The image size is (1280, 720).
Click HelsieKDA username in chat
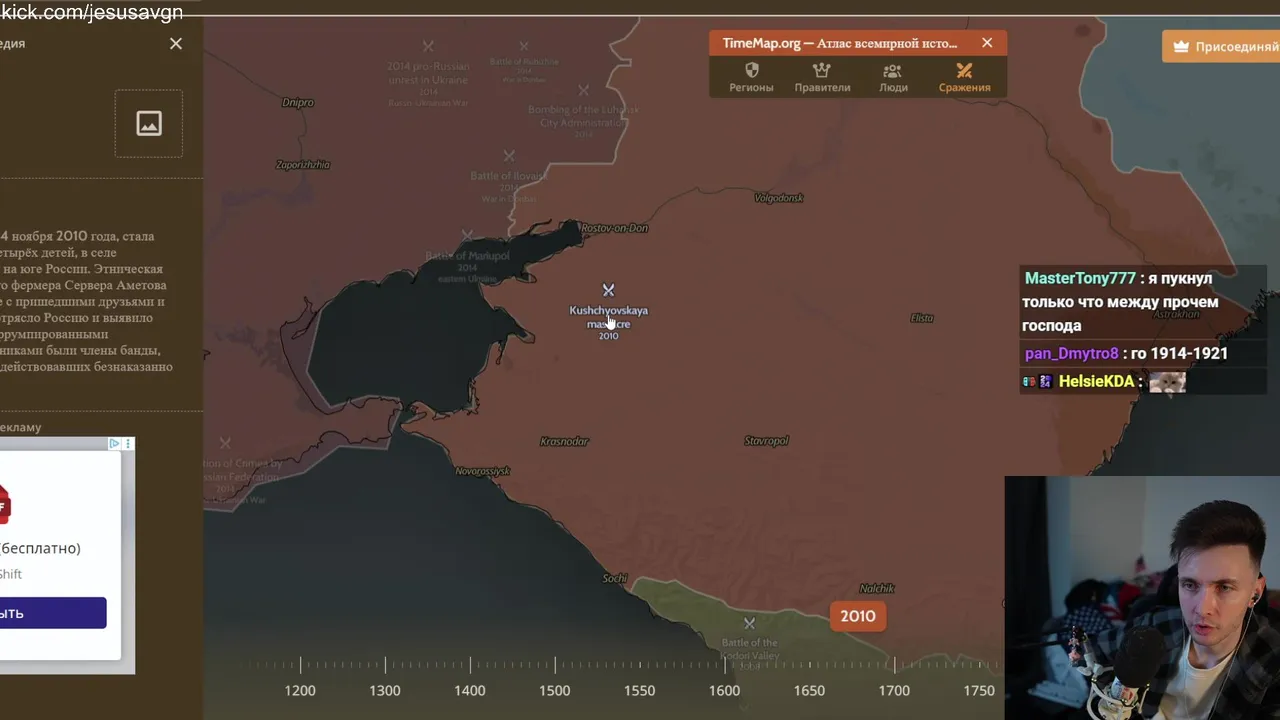[x=1096, y=381]
